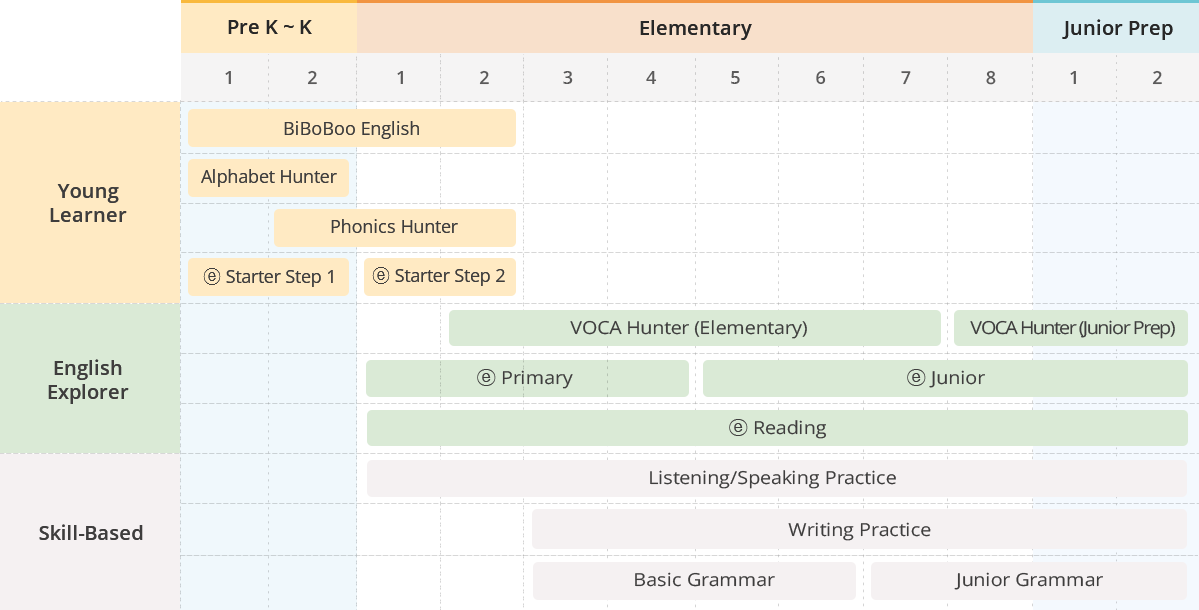Open the BiBoBoo English course bar

point(352,128)
